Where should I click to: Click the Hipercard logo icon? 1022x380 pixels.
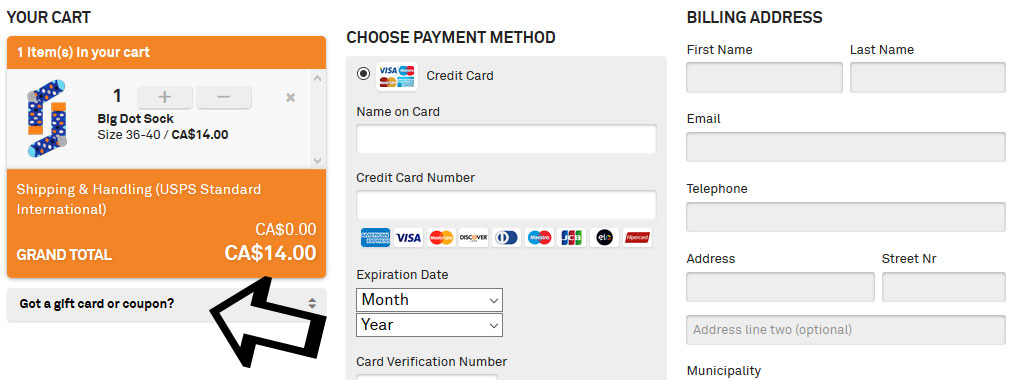pos(637,238)
